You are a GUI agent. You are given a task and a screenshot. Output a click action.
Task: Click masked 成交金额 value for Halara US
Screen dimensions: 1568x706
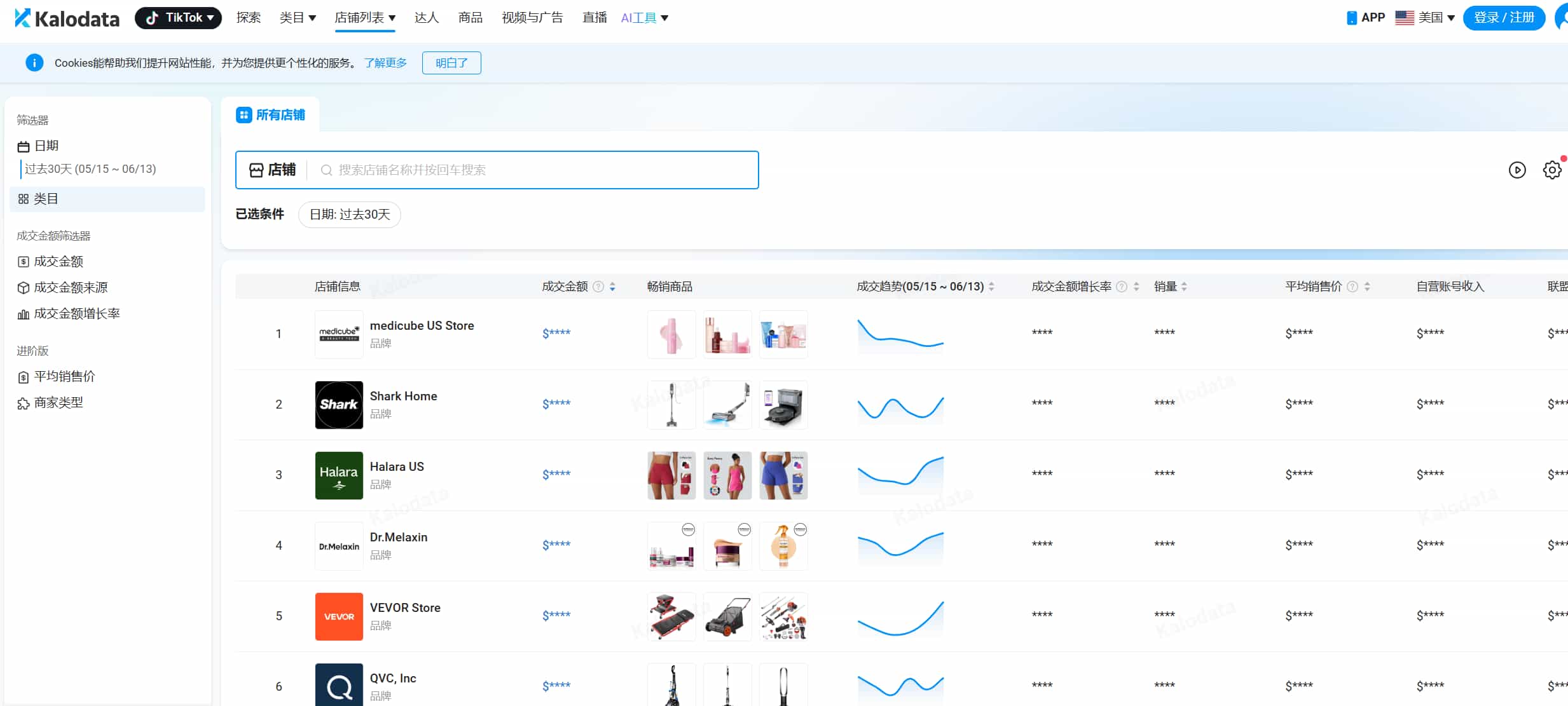point(556,474)
